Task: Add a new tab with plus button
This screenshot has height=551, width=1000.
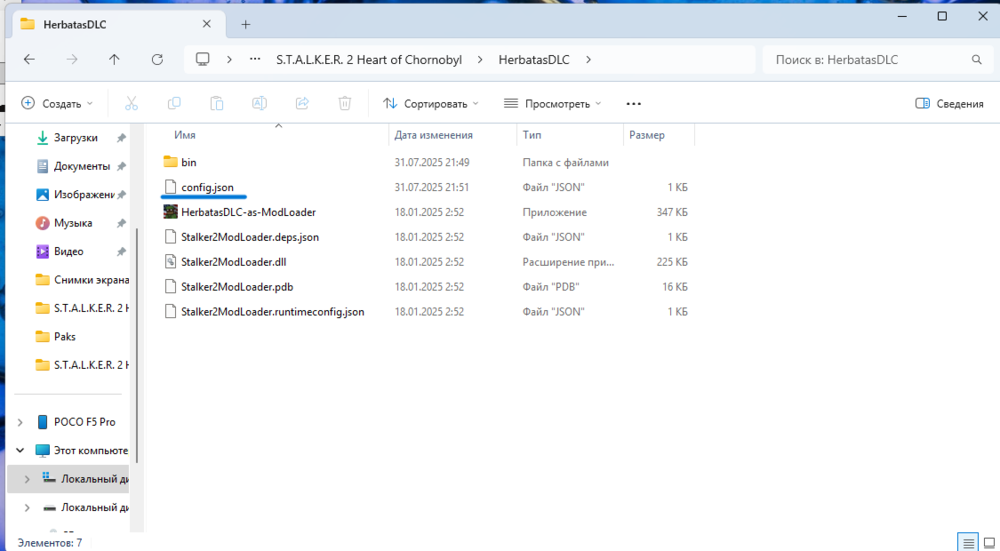Action: click(x=246, y=24)
